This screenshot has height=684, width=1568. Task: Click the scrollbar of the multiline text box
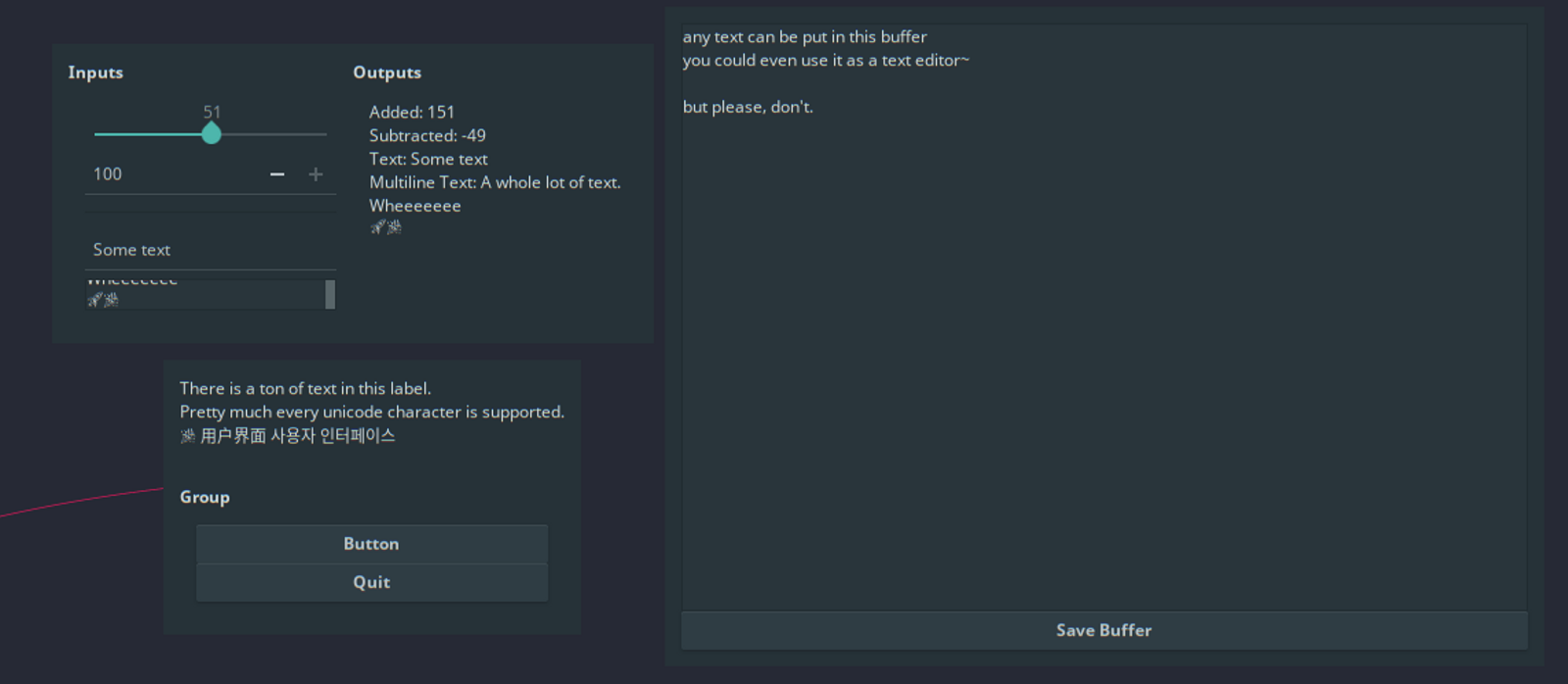330,293
